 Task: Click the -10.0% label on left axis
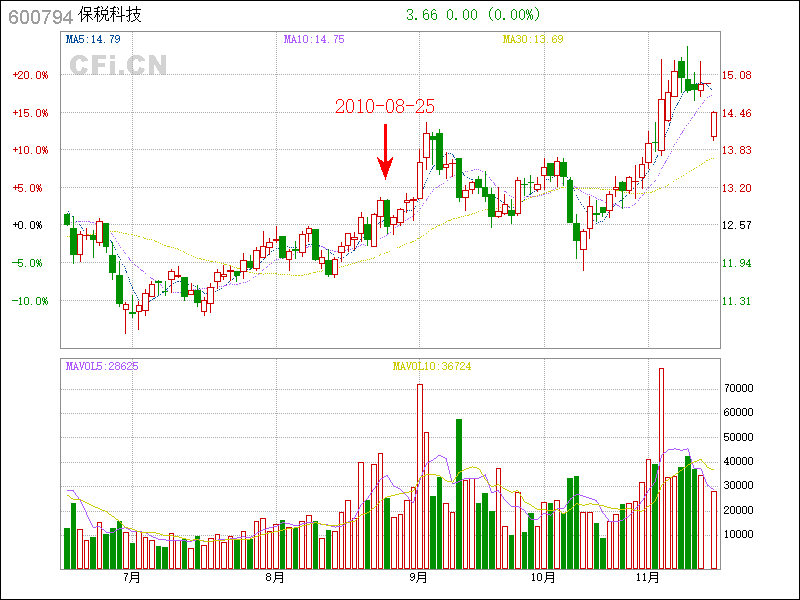(30, 301)
